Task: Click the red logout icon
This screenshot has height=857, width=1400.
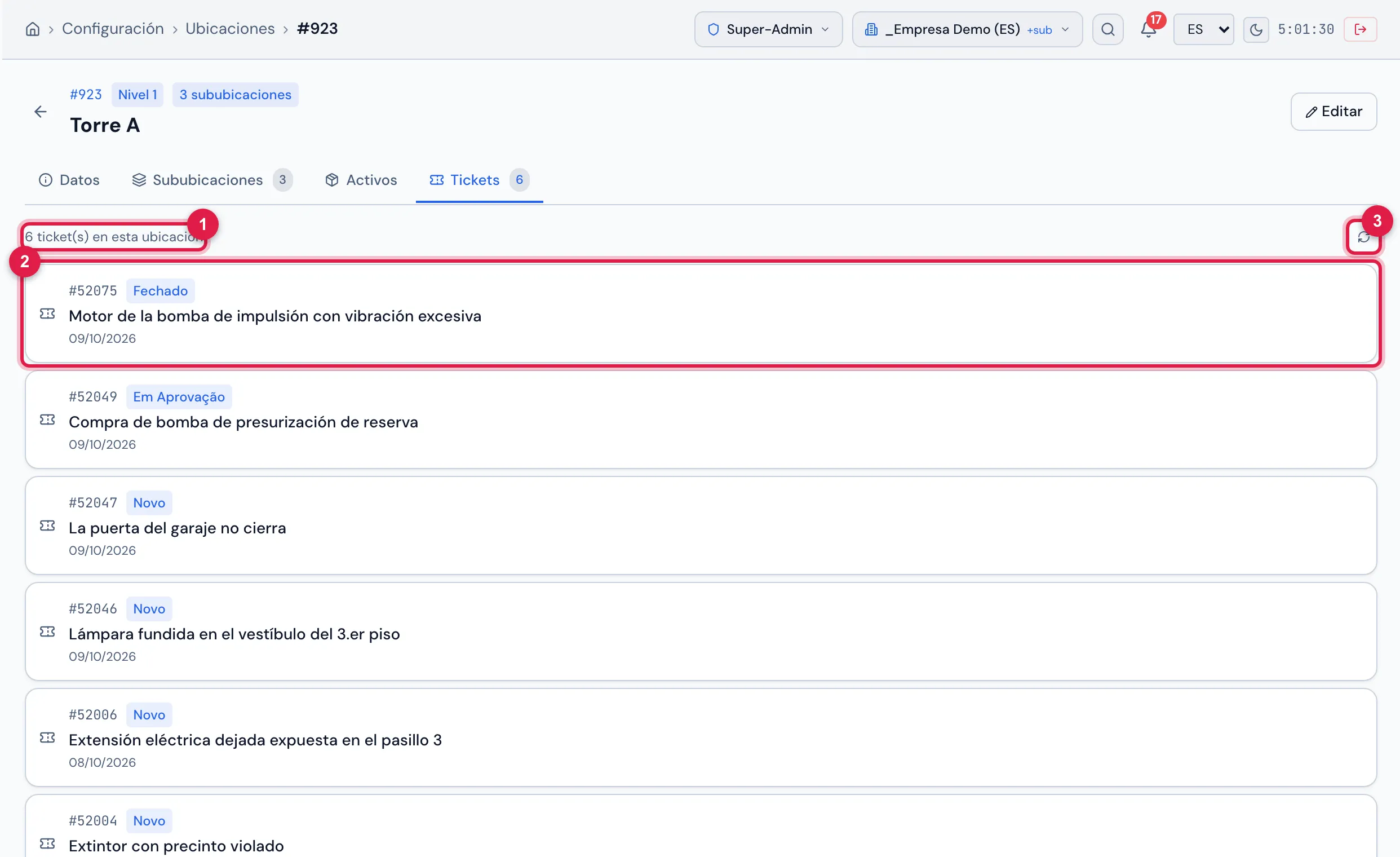Action: point(1360,29)
